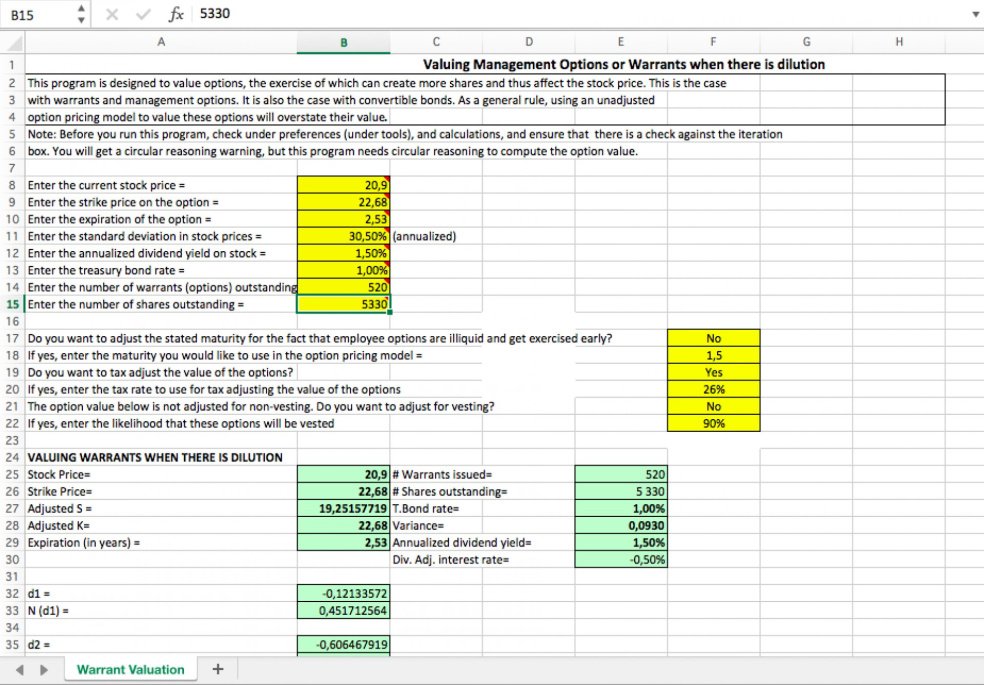Click the Name Box showing B15

point(28,14)
